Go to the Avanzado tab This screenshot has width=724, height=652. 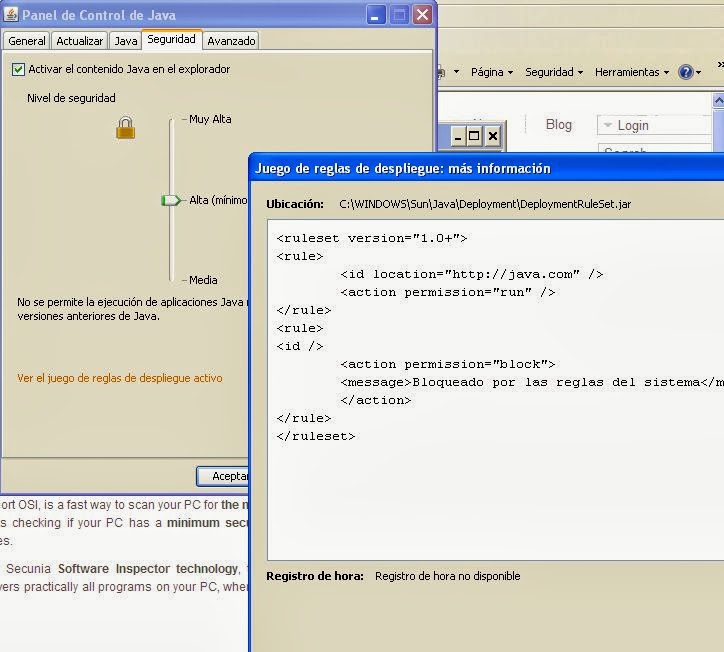pos(231,41)
